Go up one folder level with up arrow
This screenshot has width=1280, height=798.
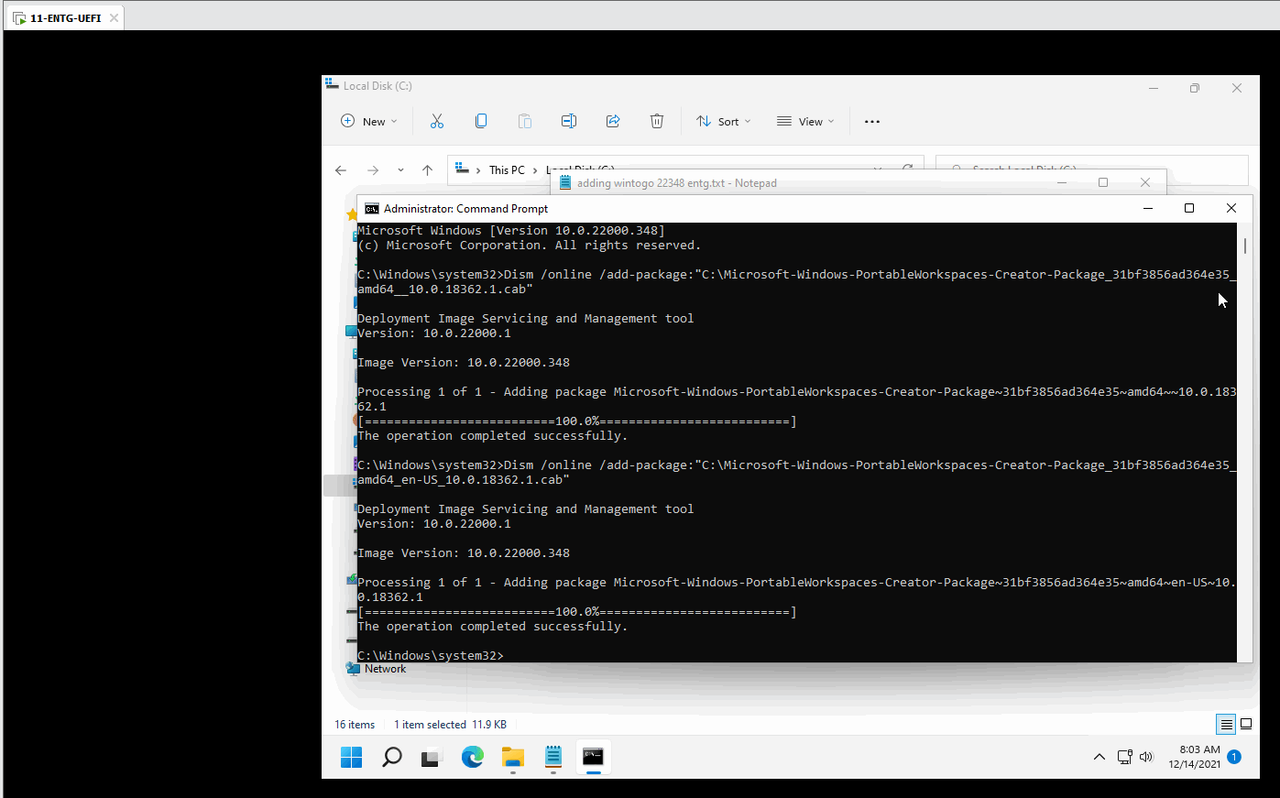(x=427, y=170)
